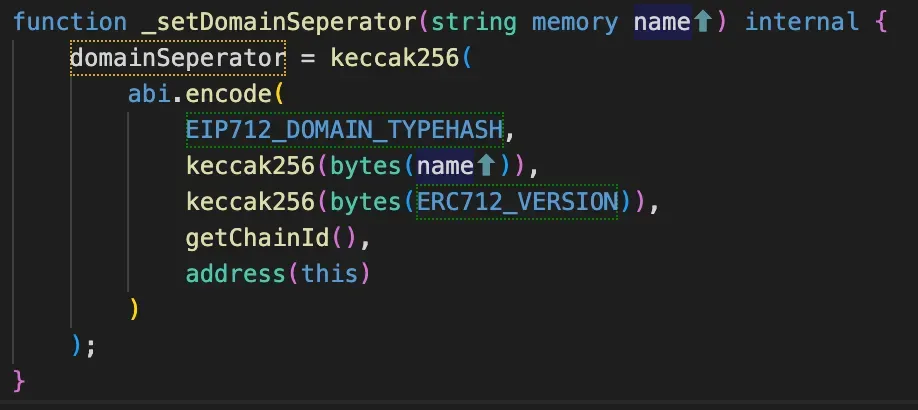The image size is (918, 410).
Task: Click the 'internal' visibility keyword
Action: (802, 22)
